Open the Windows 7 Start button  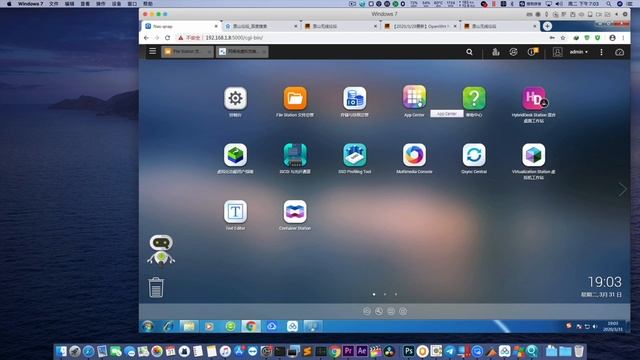(148, 326)
